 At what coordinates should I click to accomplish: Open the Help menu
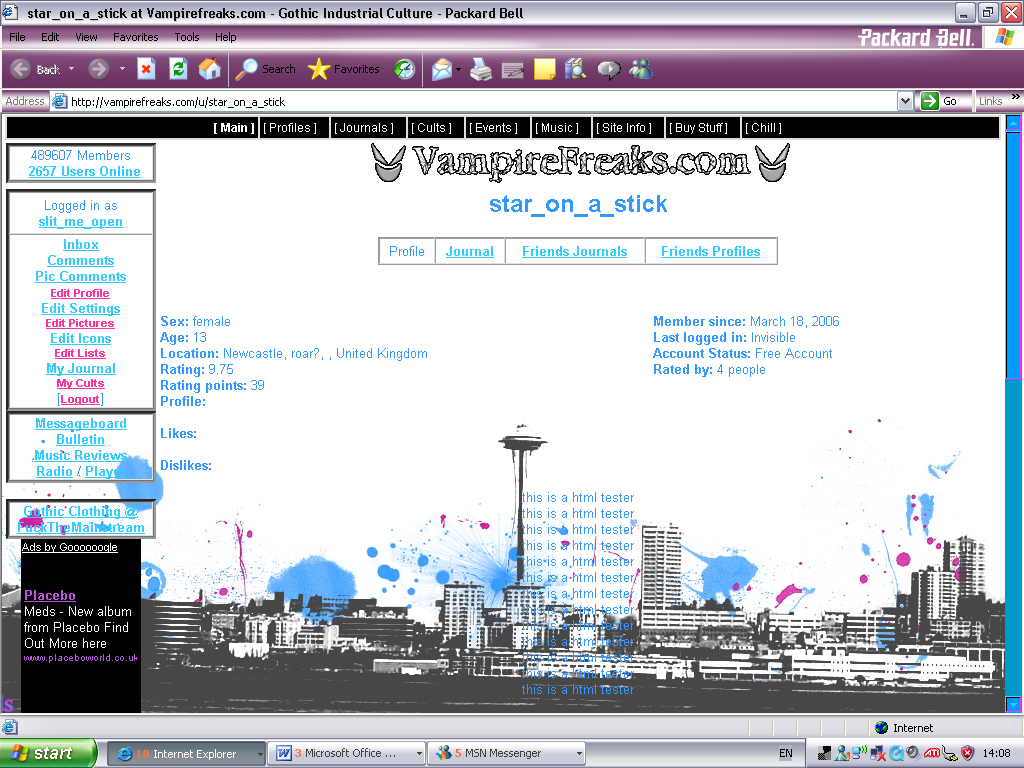225,37
